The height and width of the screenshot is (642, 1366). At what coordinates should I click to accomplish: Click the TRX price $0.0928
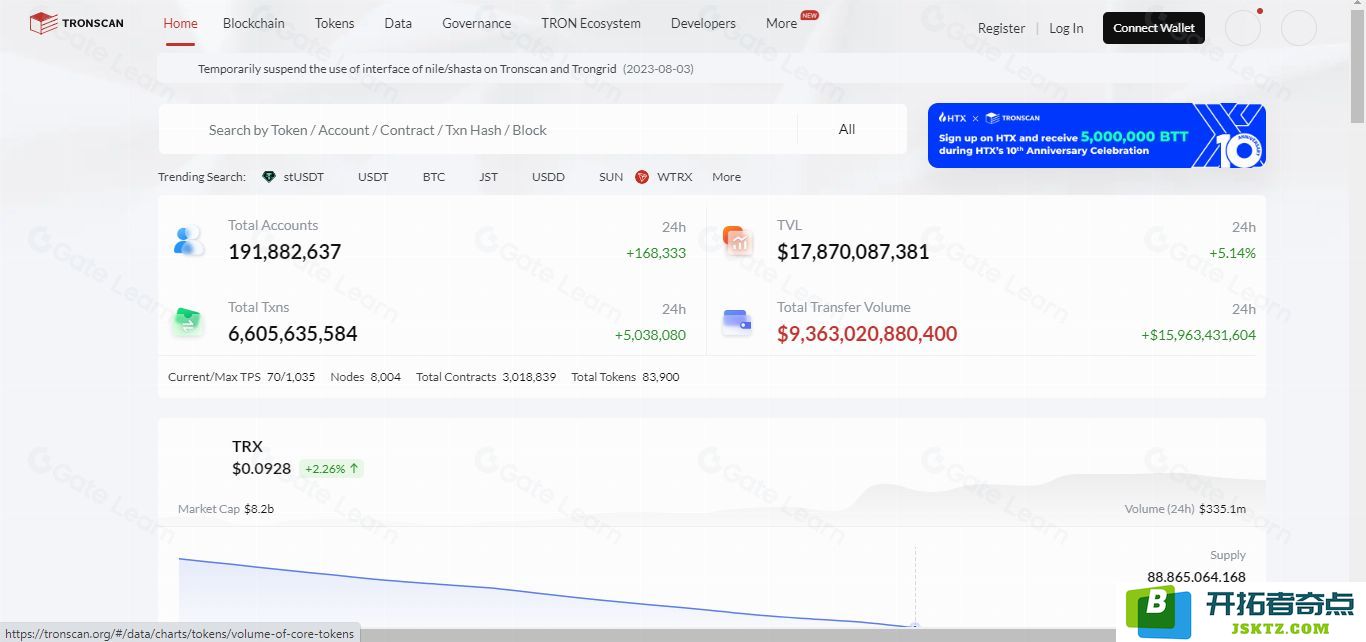pyautogui.click(x=261, y=468)
